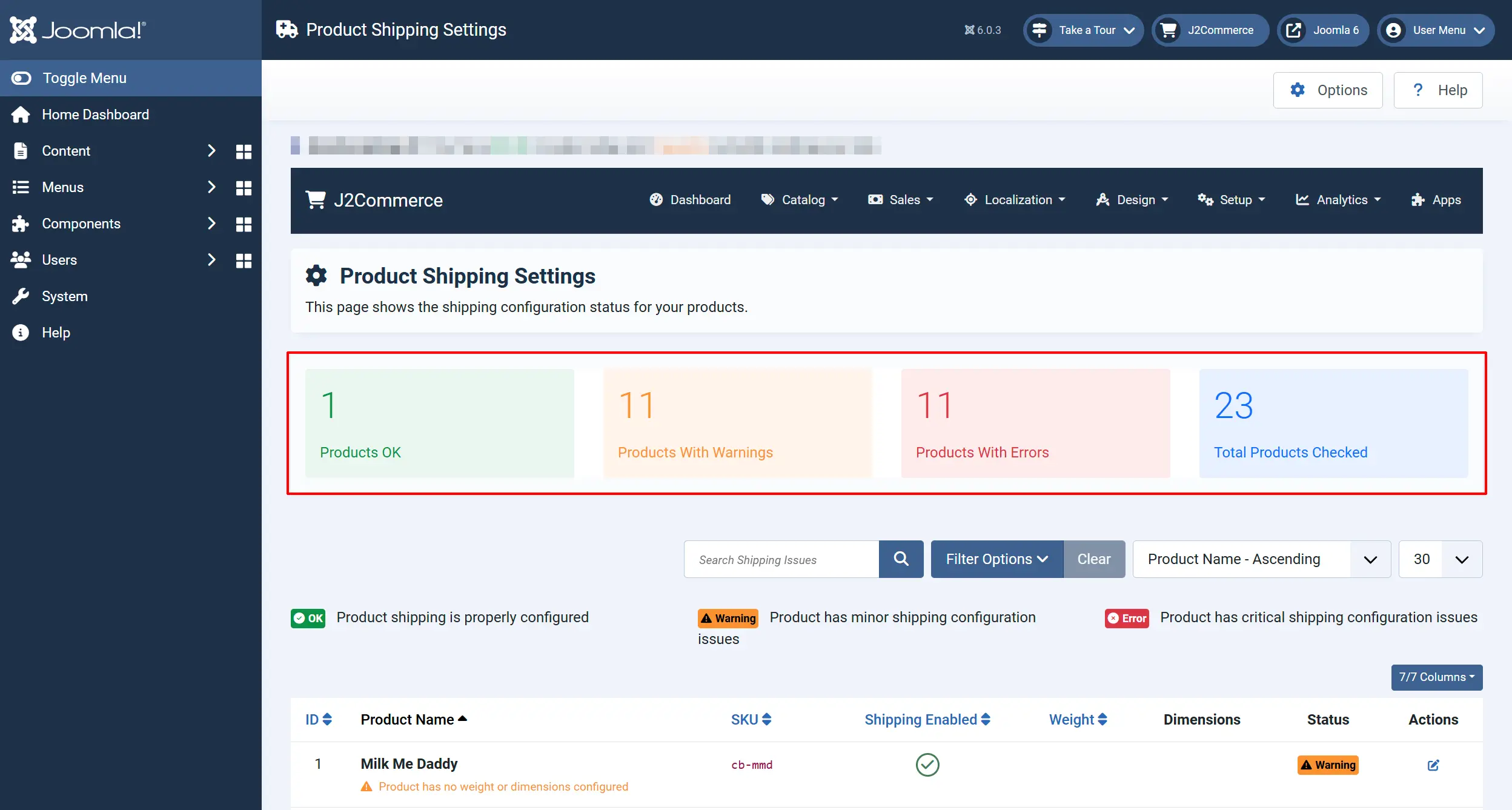Screen dimensions: 1512x810
Task: Click the green OK legend badge
Action: pyautogui.click(x=308, y=618)
